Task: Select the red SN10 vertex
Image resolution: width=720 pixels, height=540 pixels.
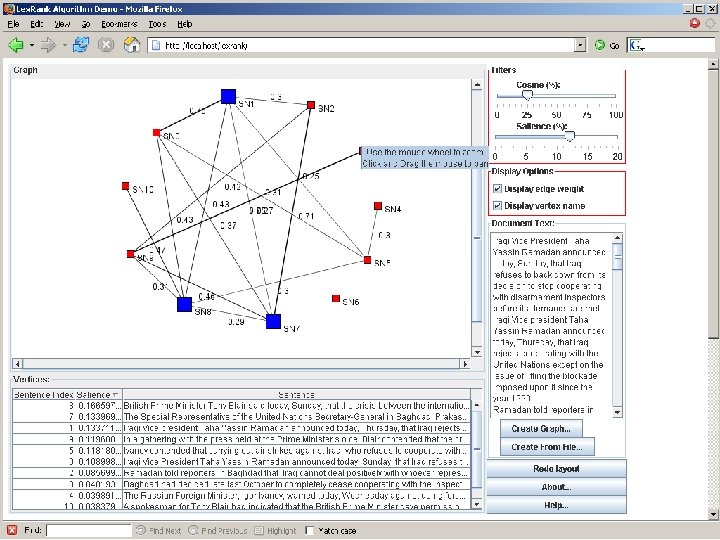Action: tap(125, 186)
